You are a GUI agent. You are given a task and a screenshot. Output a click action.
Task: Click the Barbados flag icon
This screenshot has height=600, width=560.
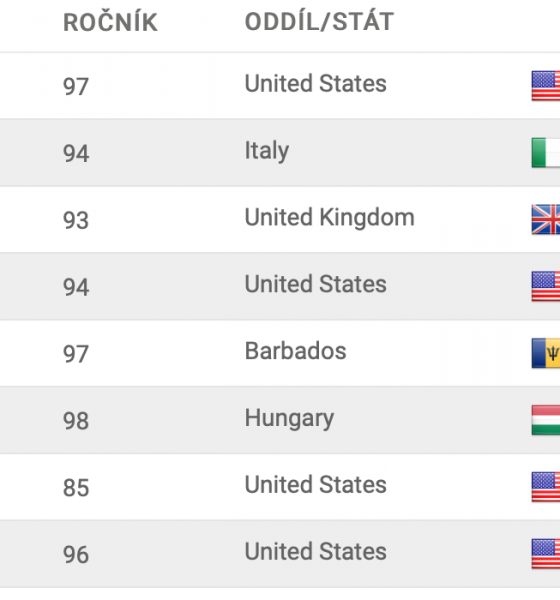tap(546, 353)
